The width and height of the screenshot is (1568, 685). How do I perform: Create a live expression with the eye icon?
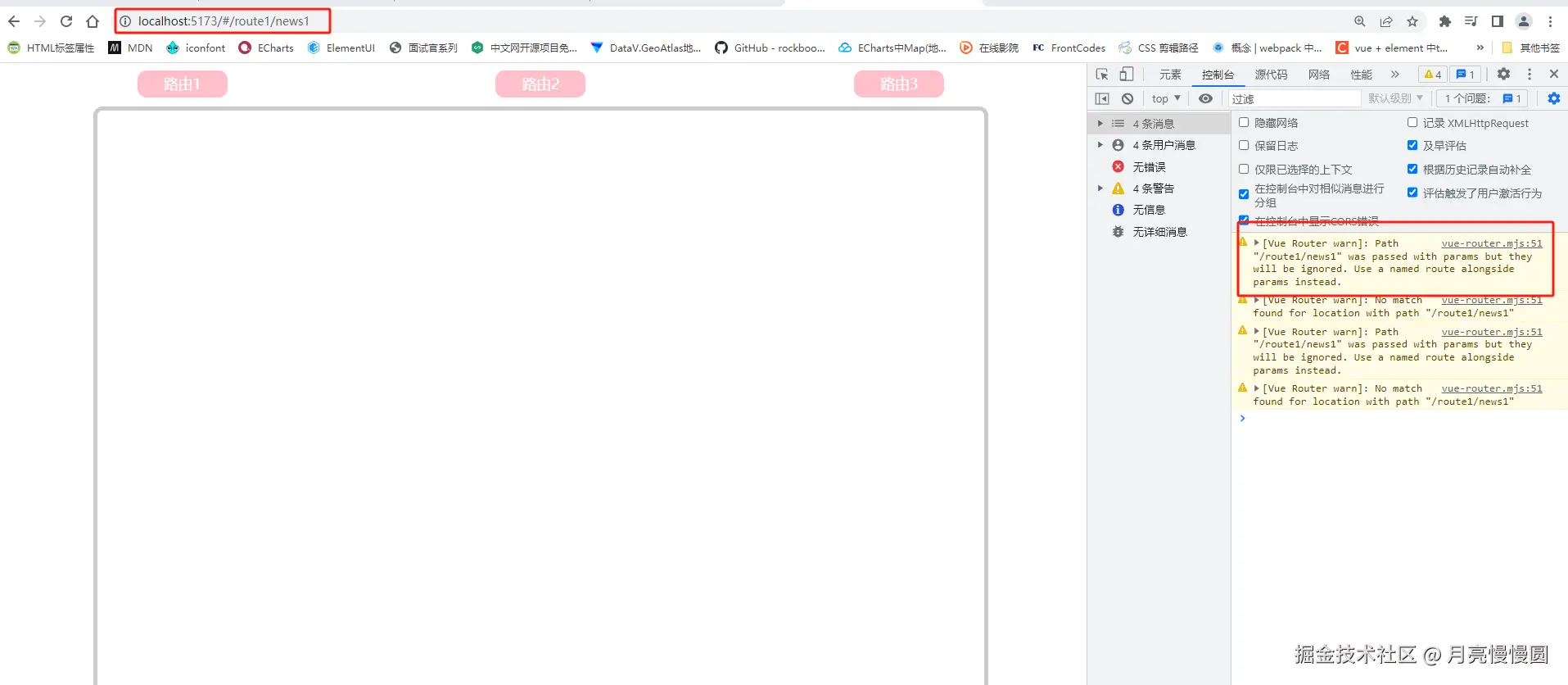pyautogui.click(x=1205, y=98)
